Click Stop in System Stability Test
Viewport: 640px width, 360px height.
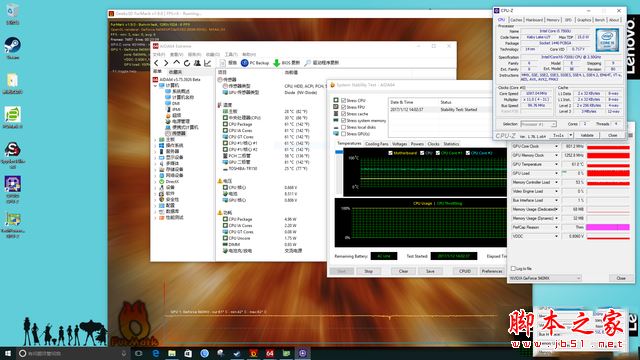click(x=369, y=271)
